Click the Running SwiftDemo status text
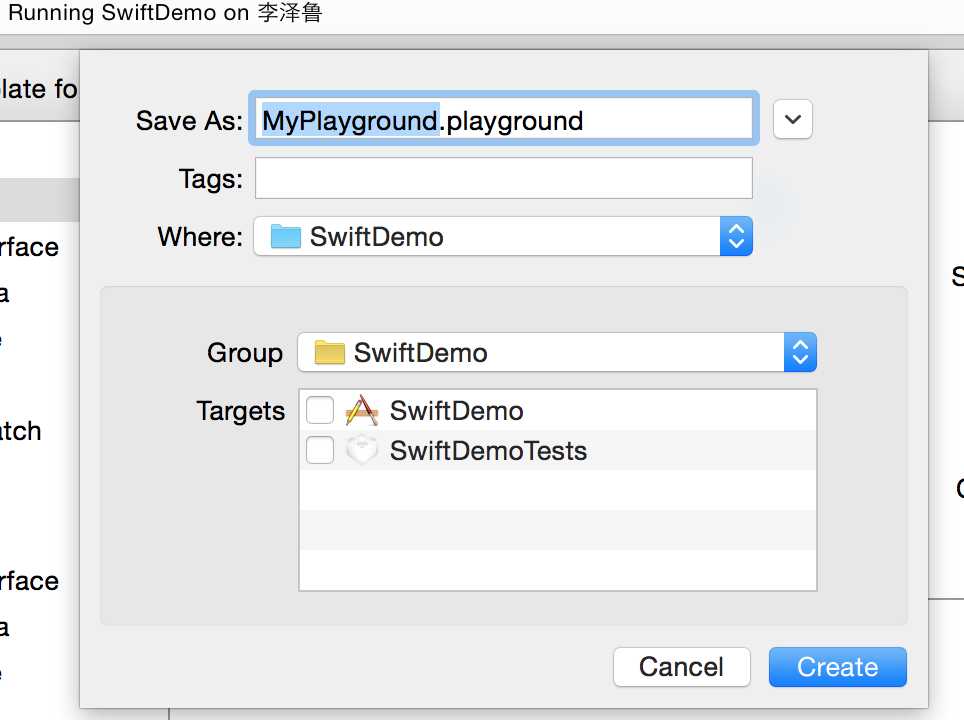 [165, 14]
